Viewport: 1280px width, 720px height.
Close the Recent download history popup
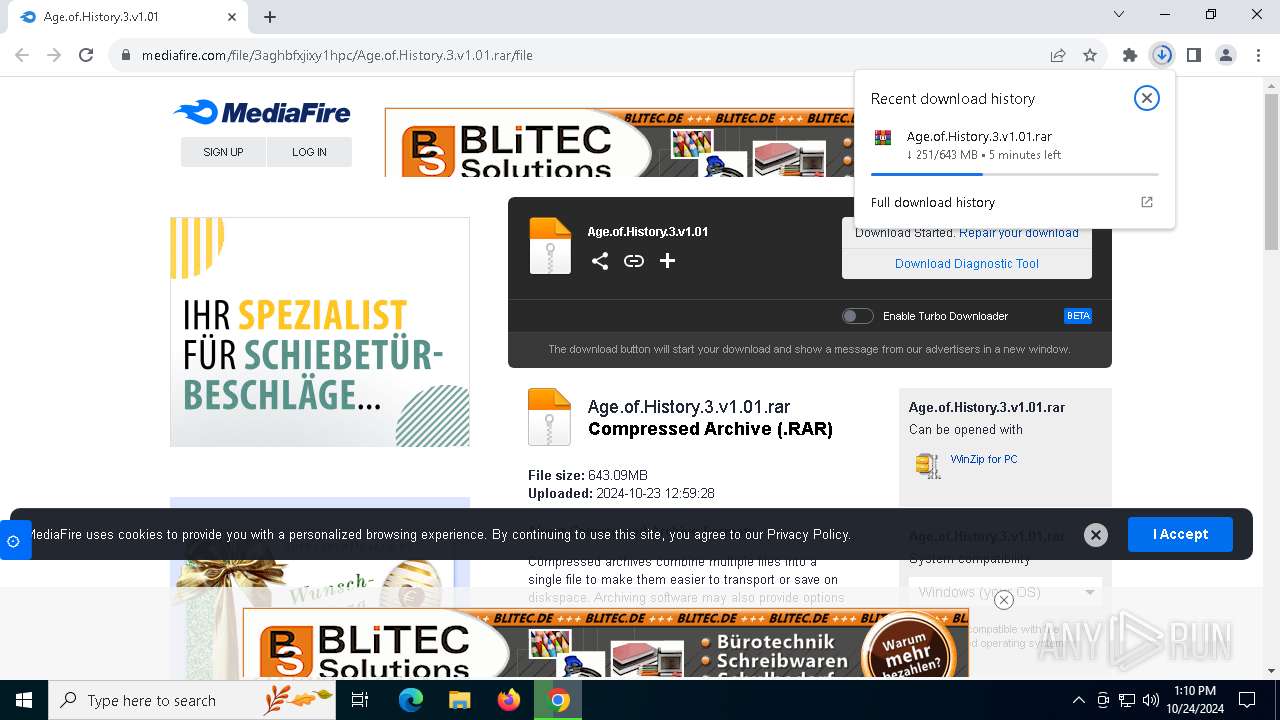coord(1147,98)
